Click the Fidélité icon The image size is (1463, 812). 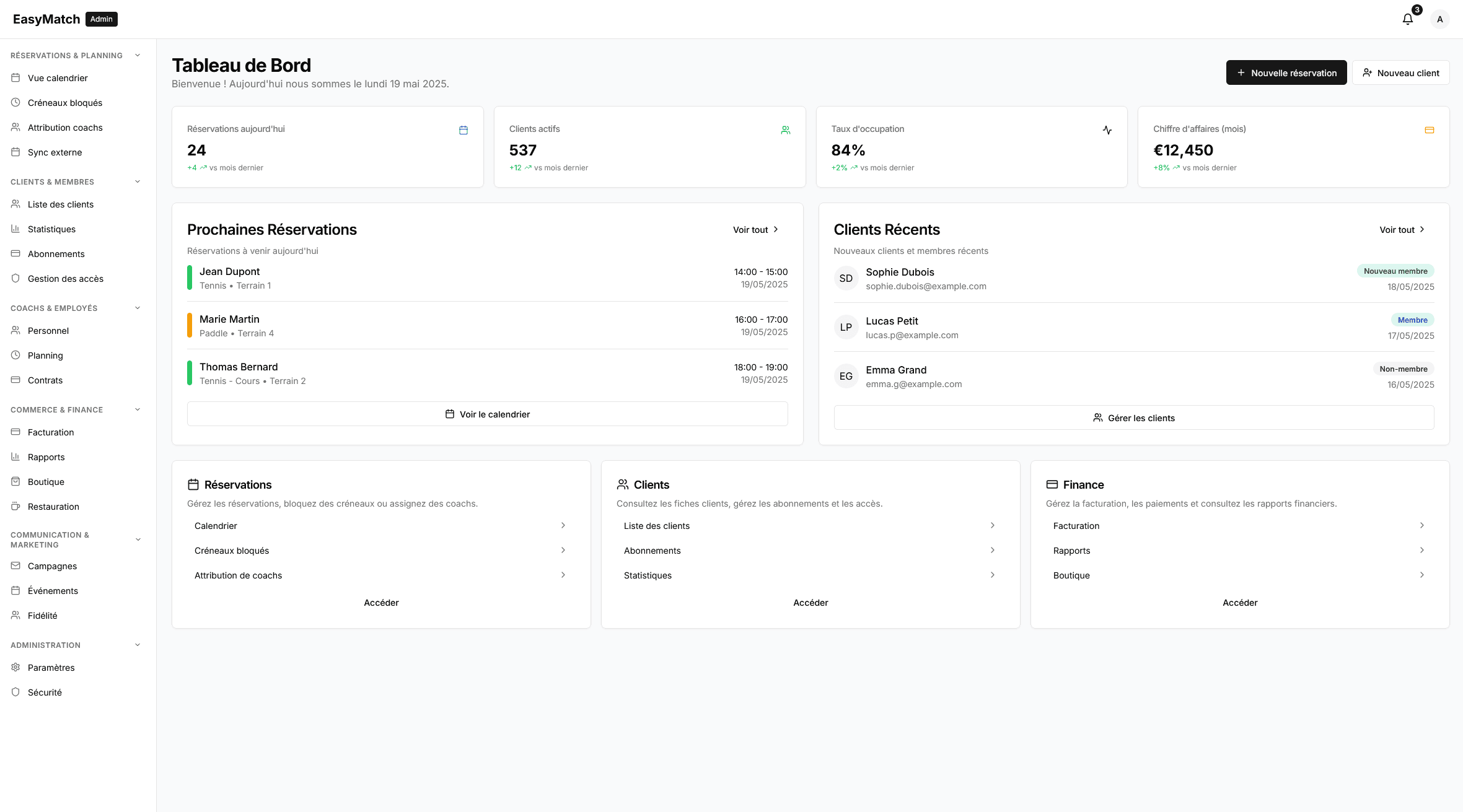15,615
